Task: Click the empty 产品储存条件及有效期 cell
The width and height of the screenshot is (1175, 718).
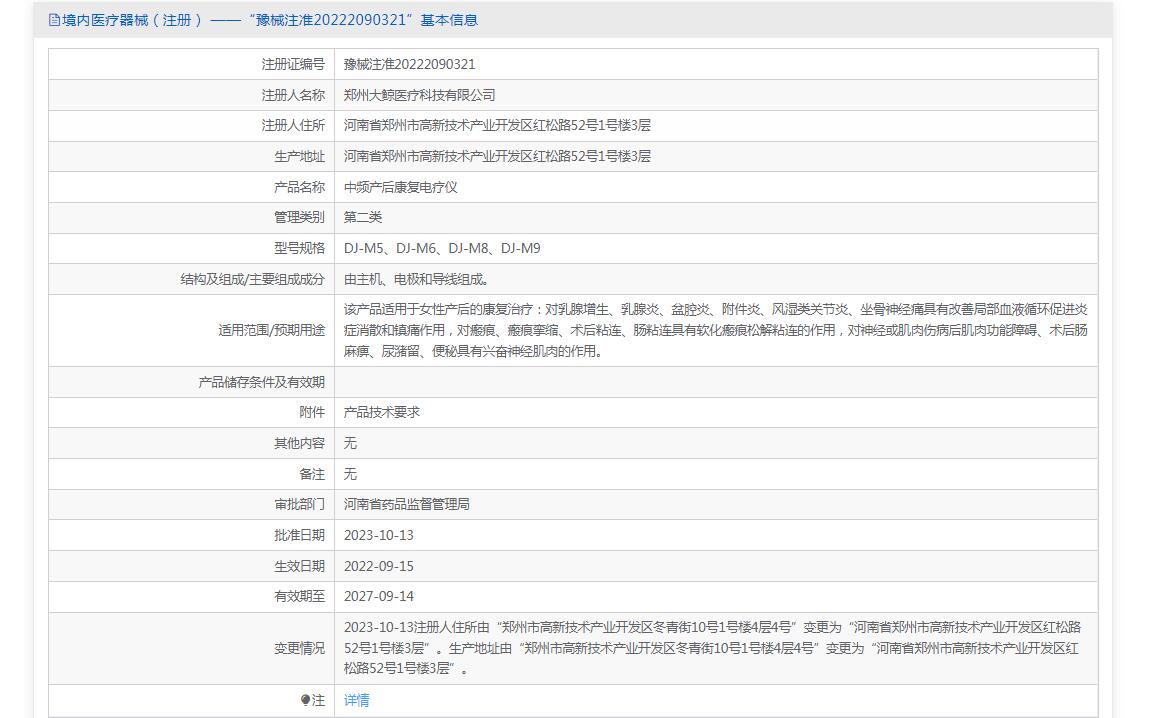Action: [715, 382]
